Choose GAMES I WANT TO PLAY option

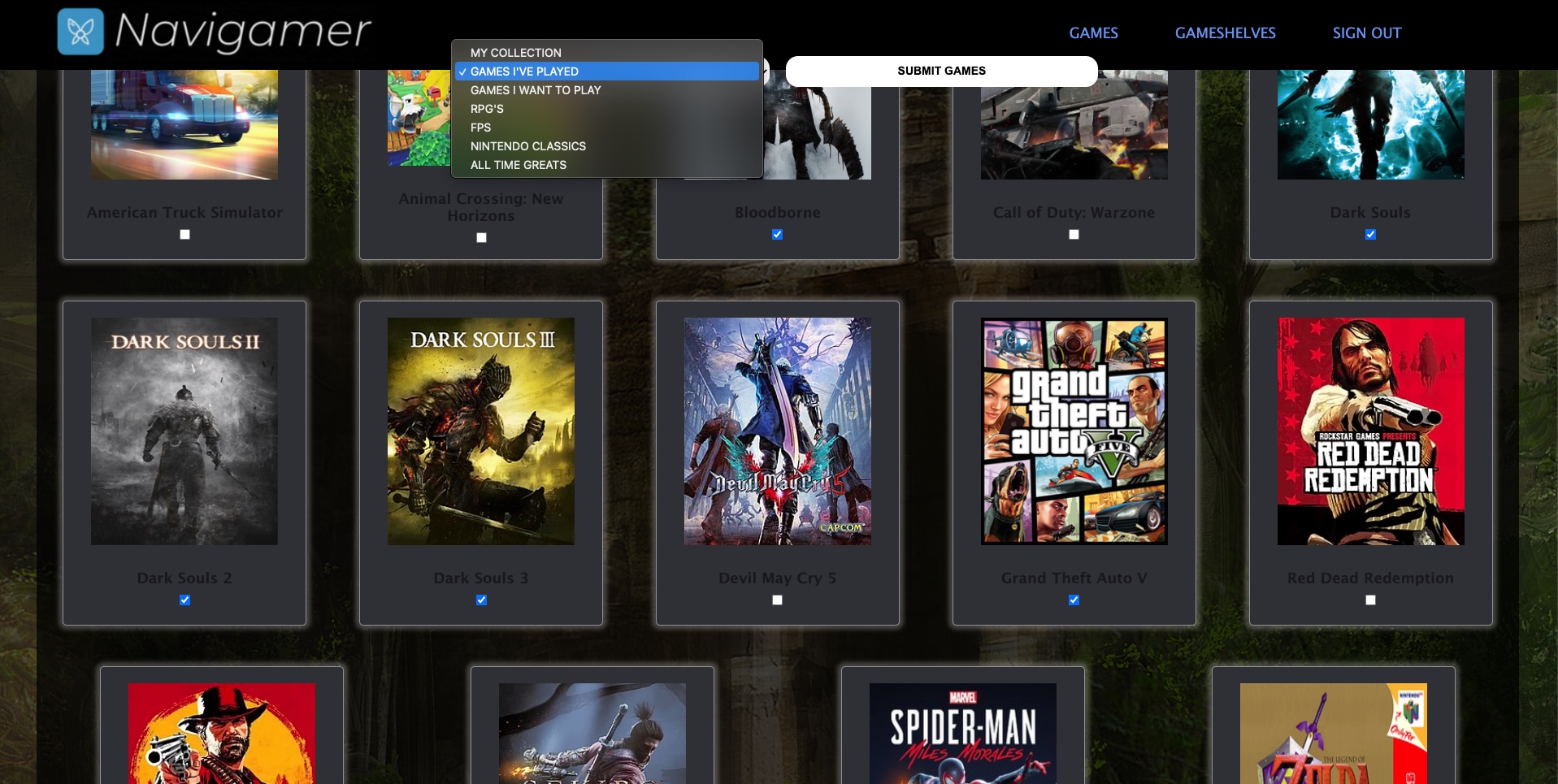point(607,90)
